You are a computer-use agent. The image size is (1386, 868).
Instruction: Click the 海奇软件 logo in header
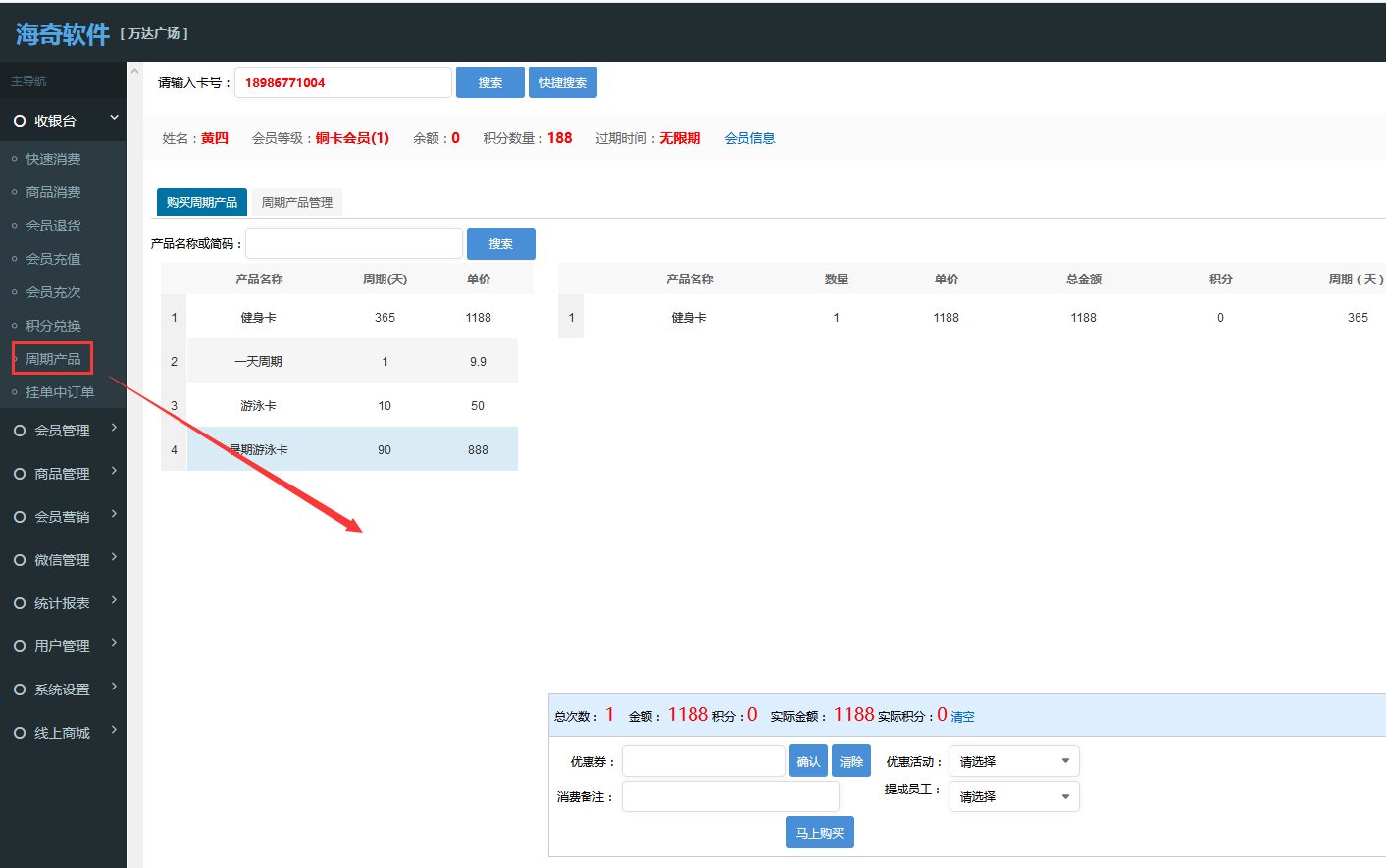coord(62,34)
